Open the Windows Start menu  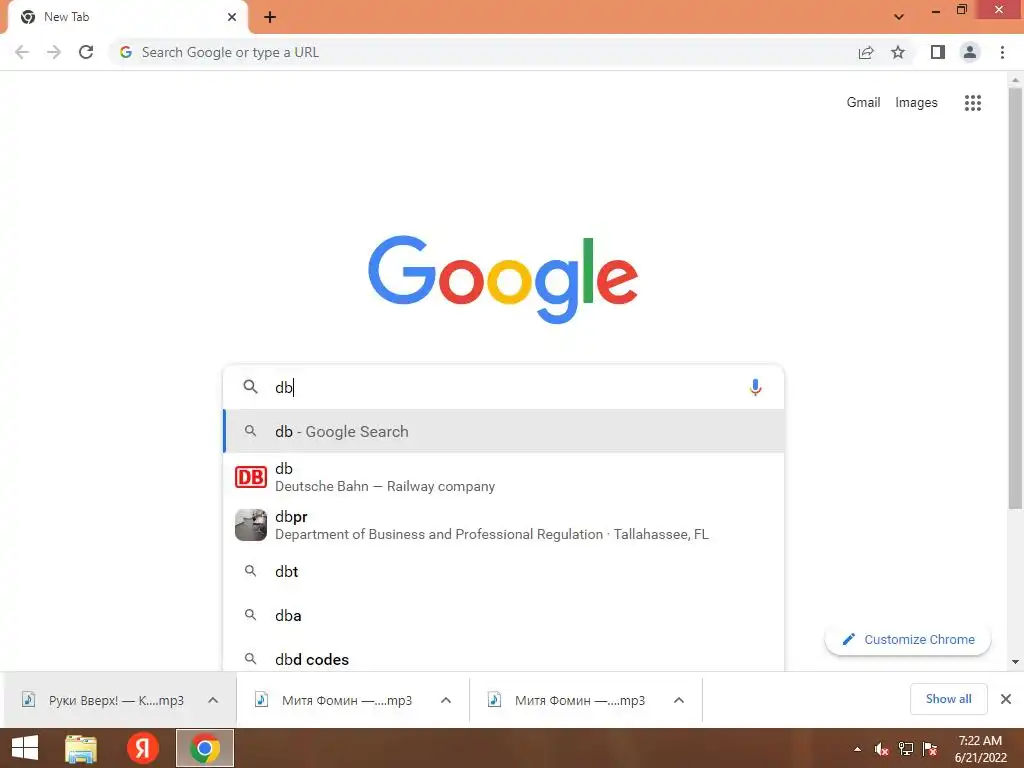(25, 748)
